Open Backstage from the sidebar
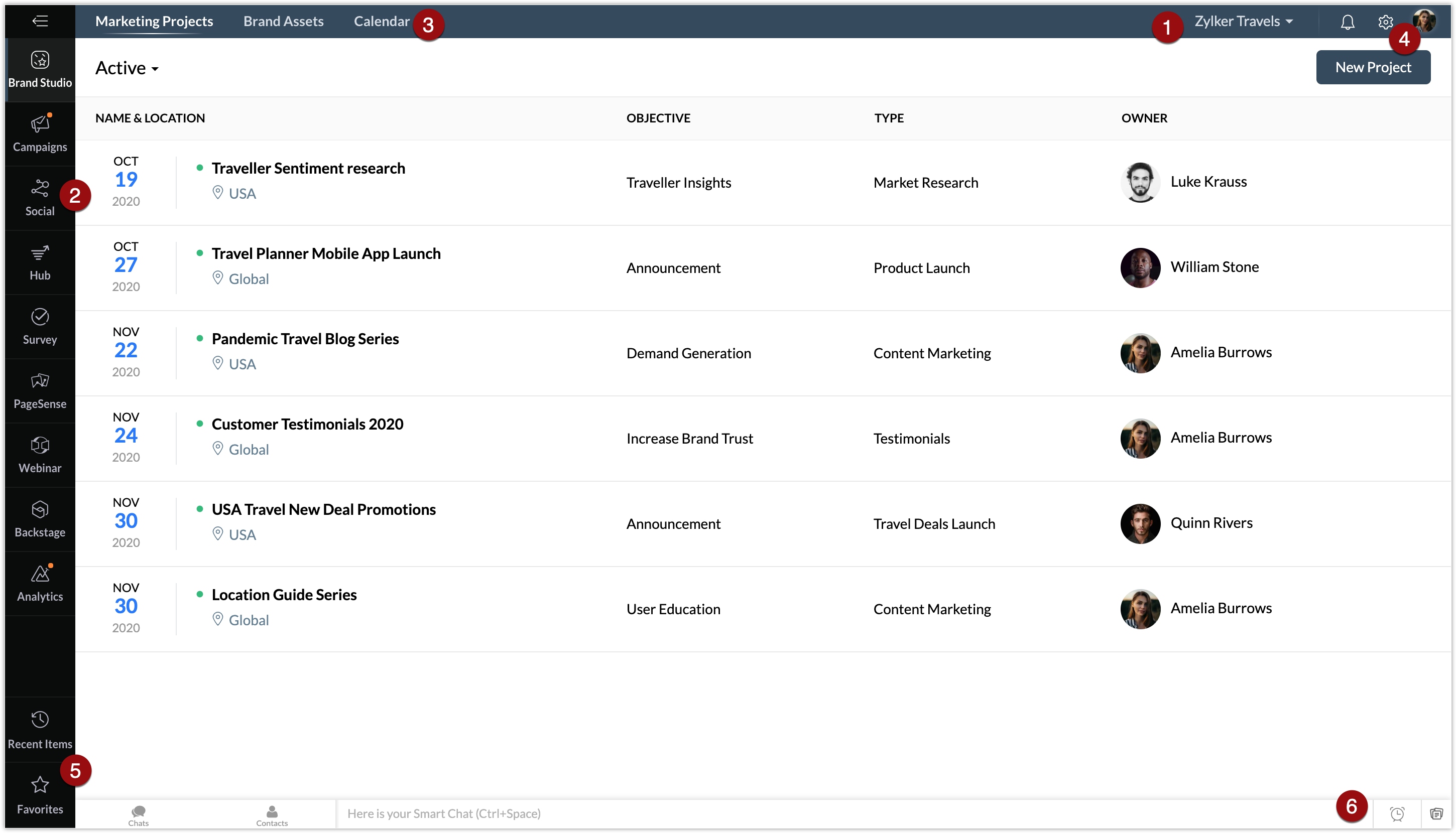Viewport: 1456px width, 833px height. click(x=40, y=519)
